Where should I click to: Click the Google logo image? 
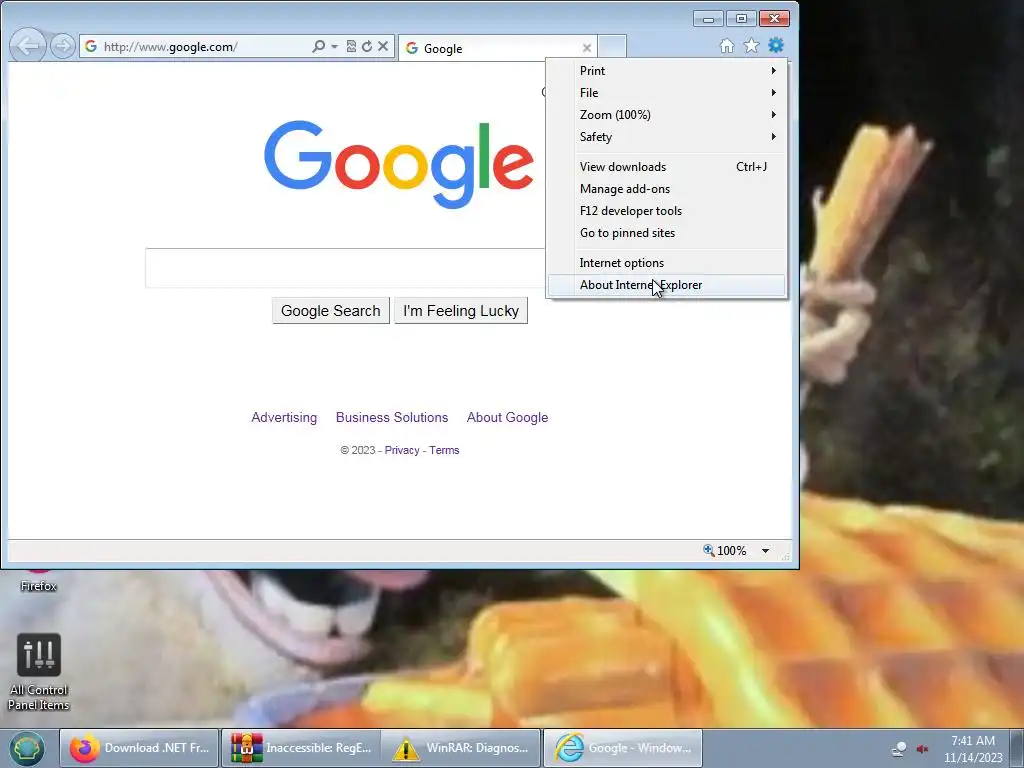click(398, 164)
